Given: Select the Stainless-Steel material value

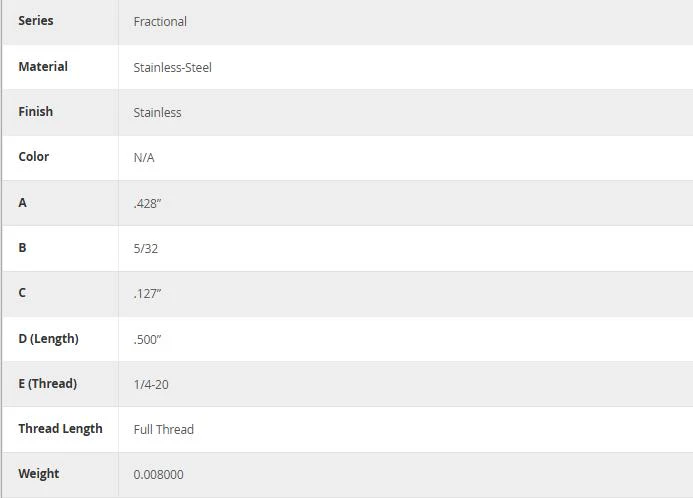Looking at the screenshot, I should coord(172,68).
